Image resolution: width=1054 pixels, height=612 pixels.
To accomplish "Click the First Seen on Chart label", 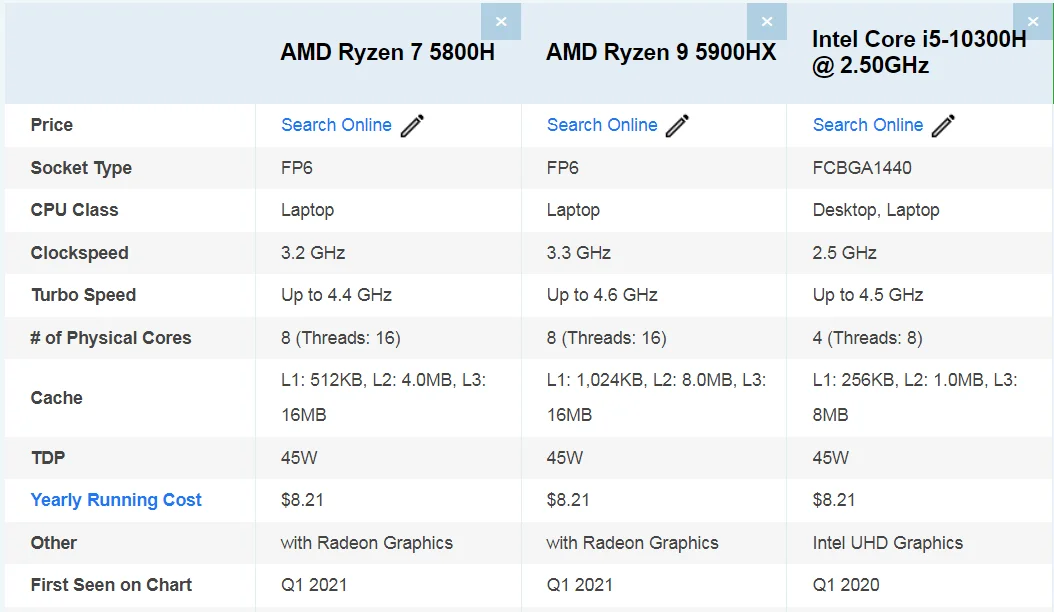I will 111,585.
